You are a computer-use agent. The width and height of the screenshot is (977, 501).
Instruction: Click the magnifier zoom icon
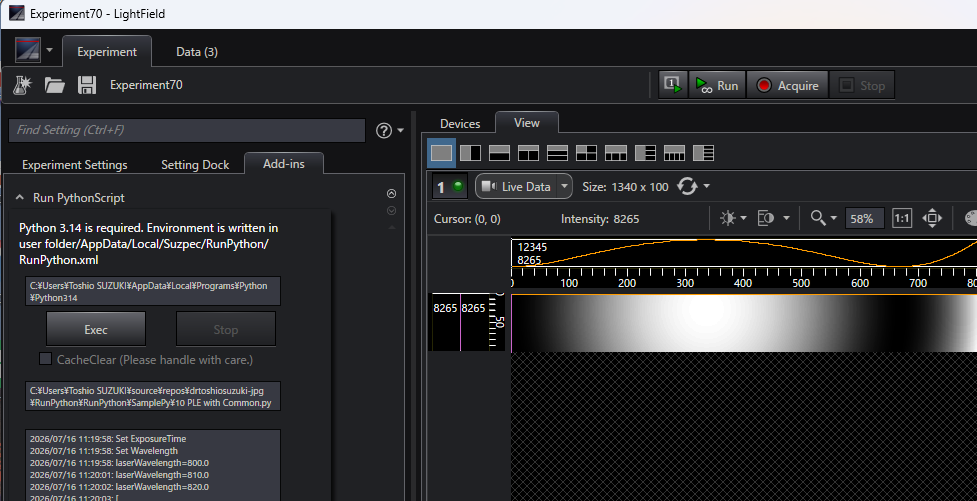(x=817, y=217)
